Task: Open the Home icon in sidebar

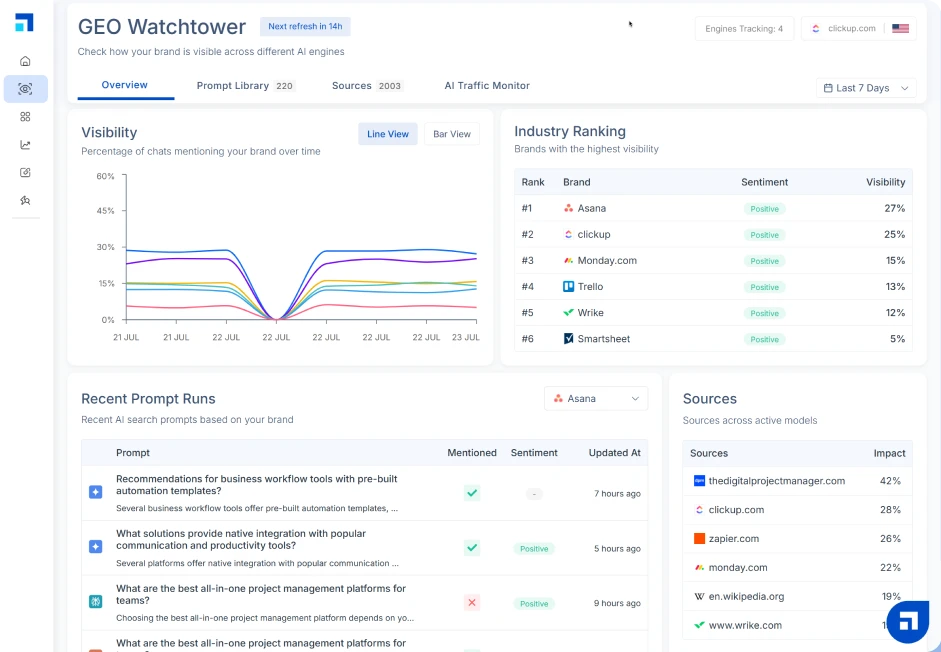Action: click(x=25, y=61)
